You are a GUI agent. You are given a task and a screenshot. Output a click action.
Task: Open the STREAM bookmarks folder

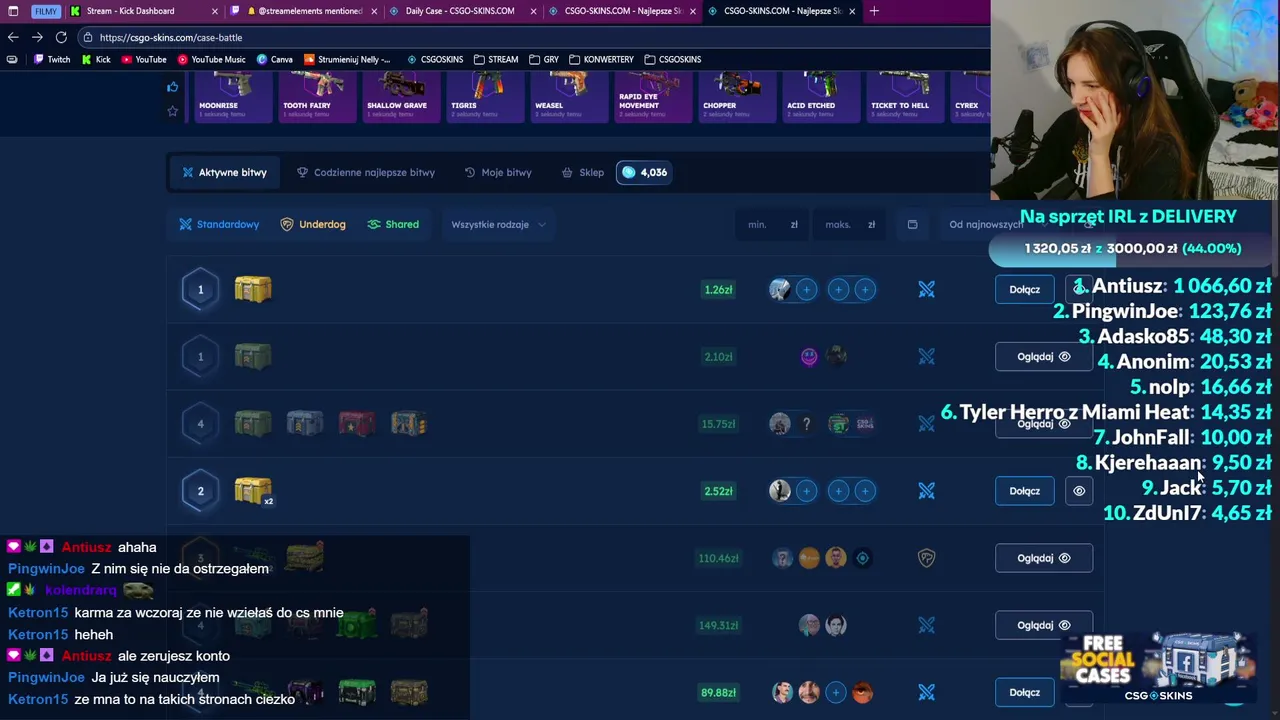496,59
